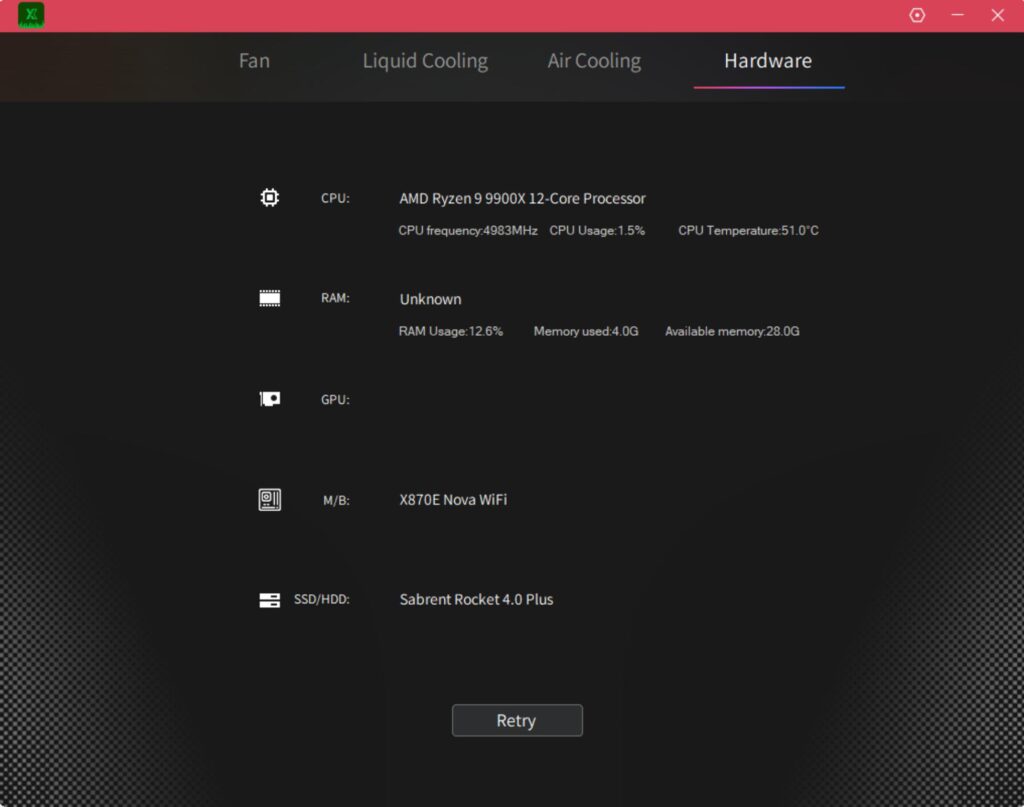Click the M/B: label
The height and width of the screenshot is (807, 1024).
(336, 501)
